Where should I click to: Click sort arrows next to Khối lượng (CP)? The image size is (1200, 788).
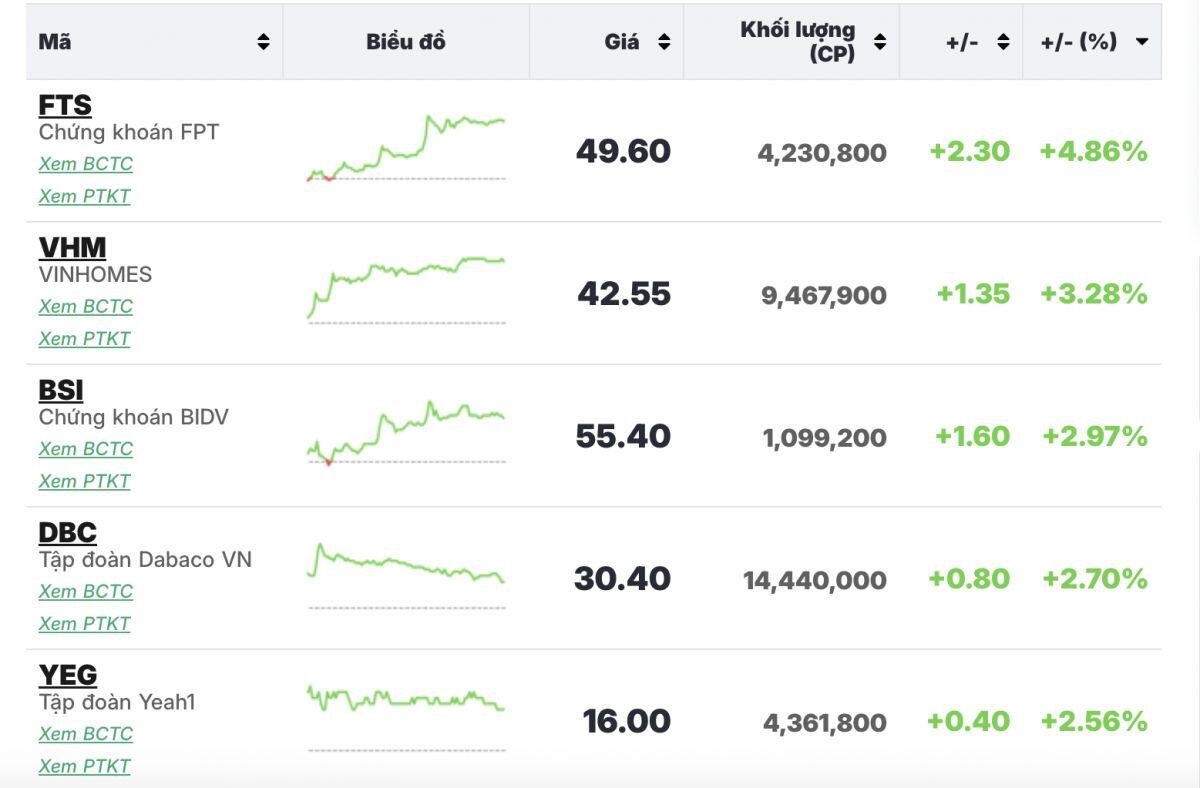879,42
